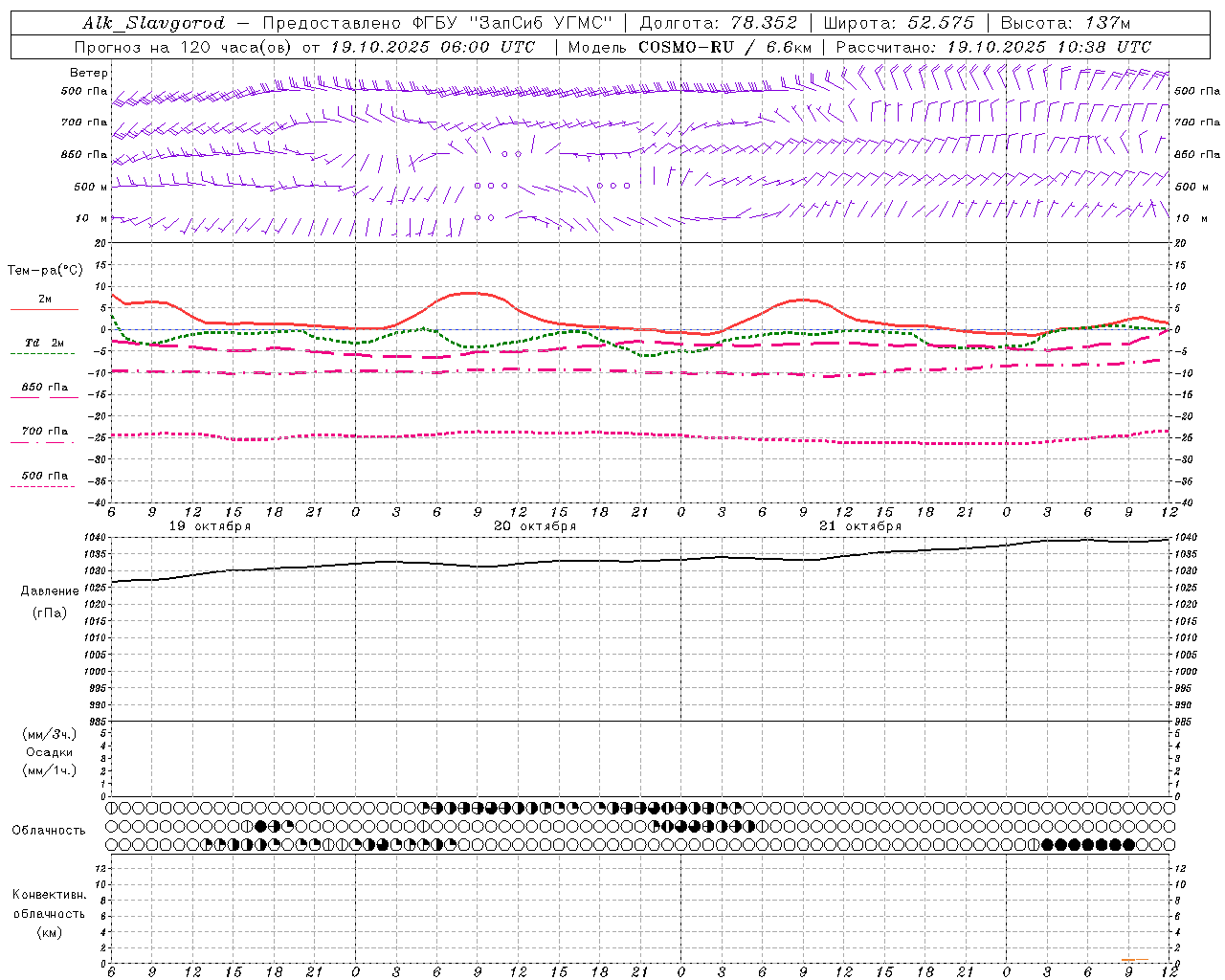This screenshot has width=1225, height=980.
Task: Click the '(мм/1ч.)' precipitation unit label
Action: pyautogui.click(x=50, y=770)
